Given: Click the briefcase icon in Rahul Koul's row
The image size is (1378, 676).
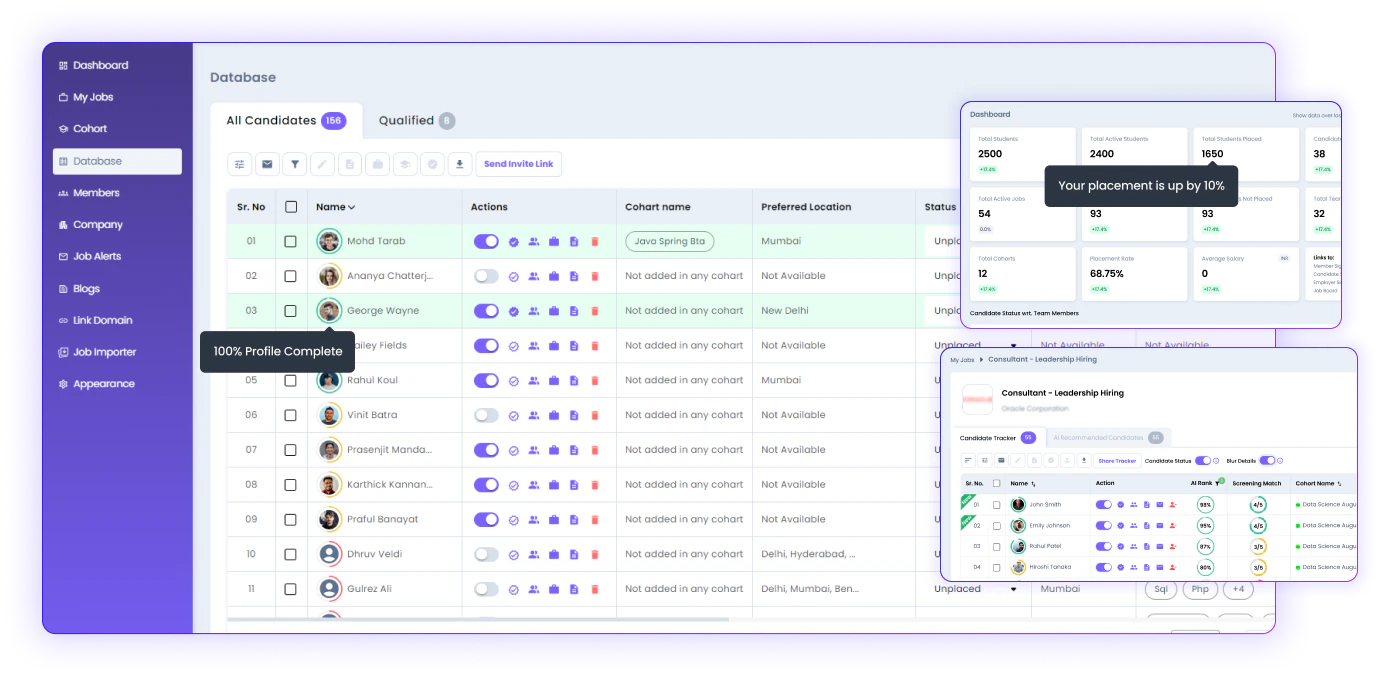Looking at the screenshot, I should 554,380.
